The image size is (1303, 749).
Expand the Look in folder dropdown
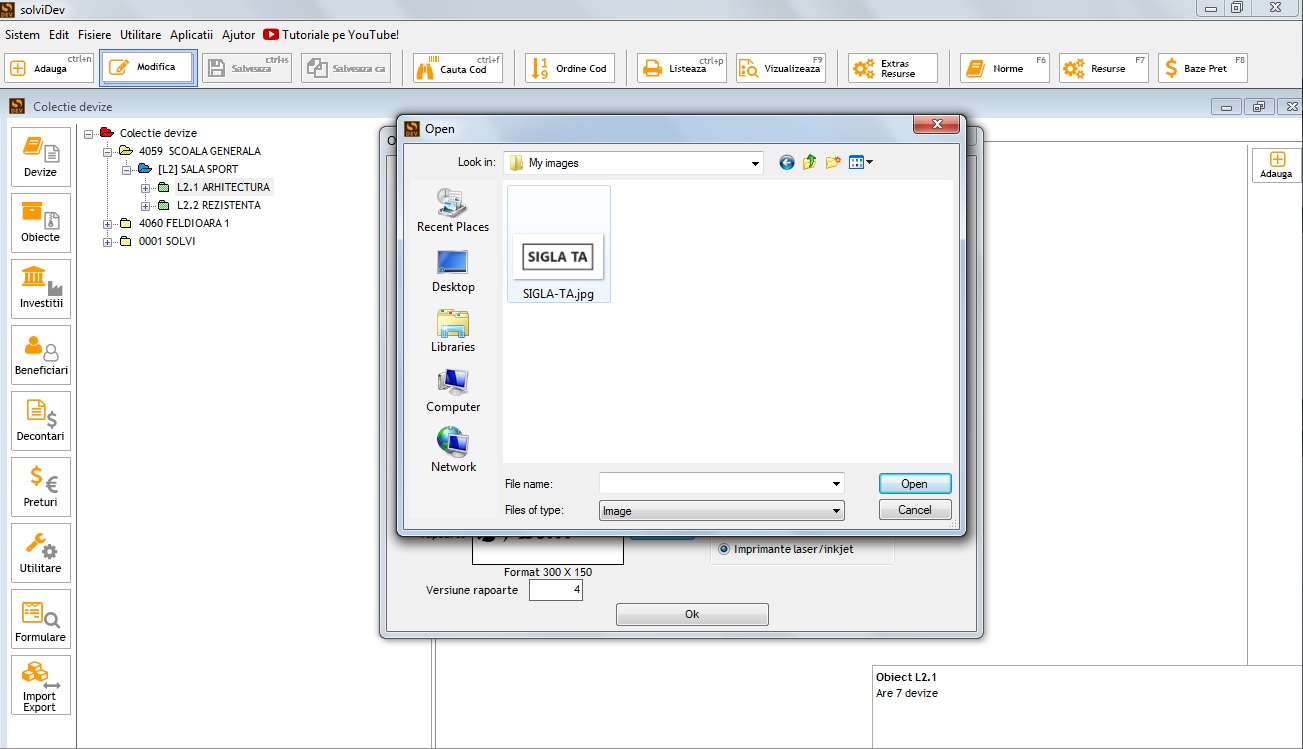tap(755, 163)
